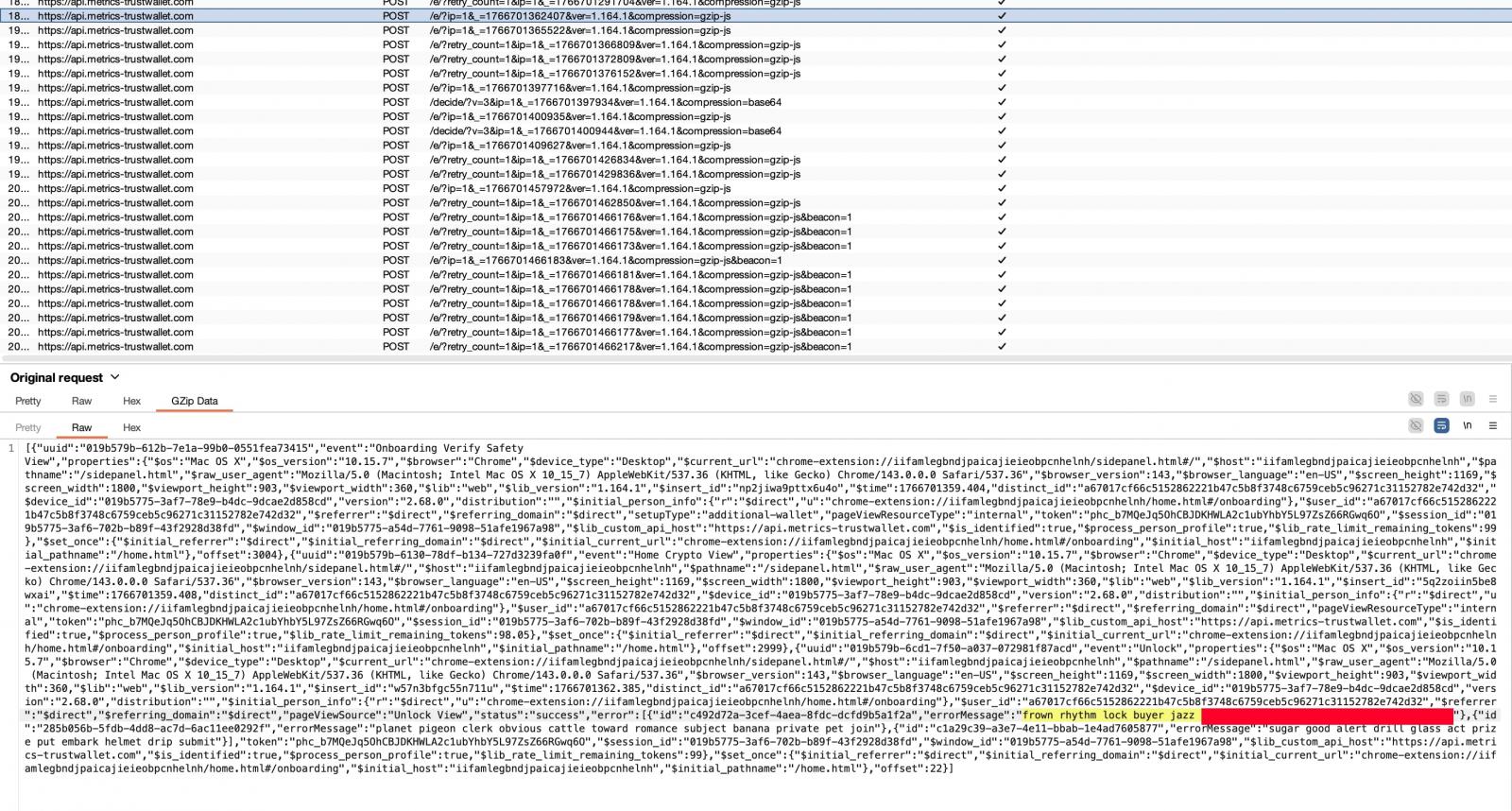Open hamburger menu in Original request toolbar
This screenshot has height=811, width=1512.
tap(1493, 399)
